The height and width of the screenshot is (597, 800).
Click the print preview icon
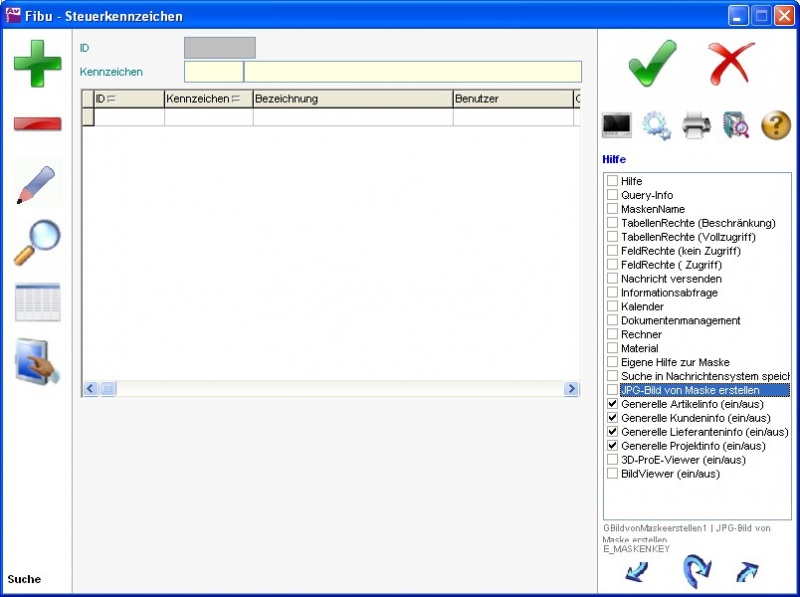click(x=736, y=125)
